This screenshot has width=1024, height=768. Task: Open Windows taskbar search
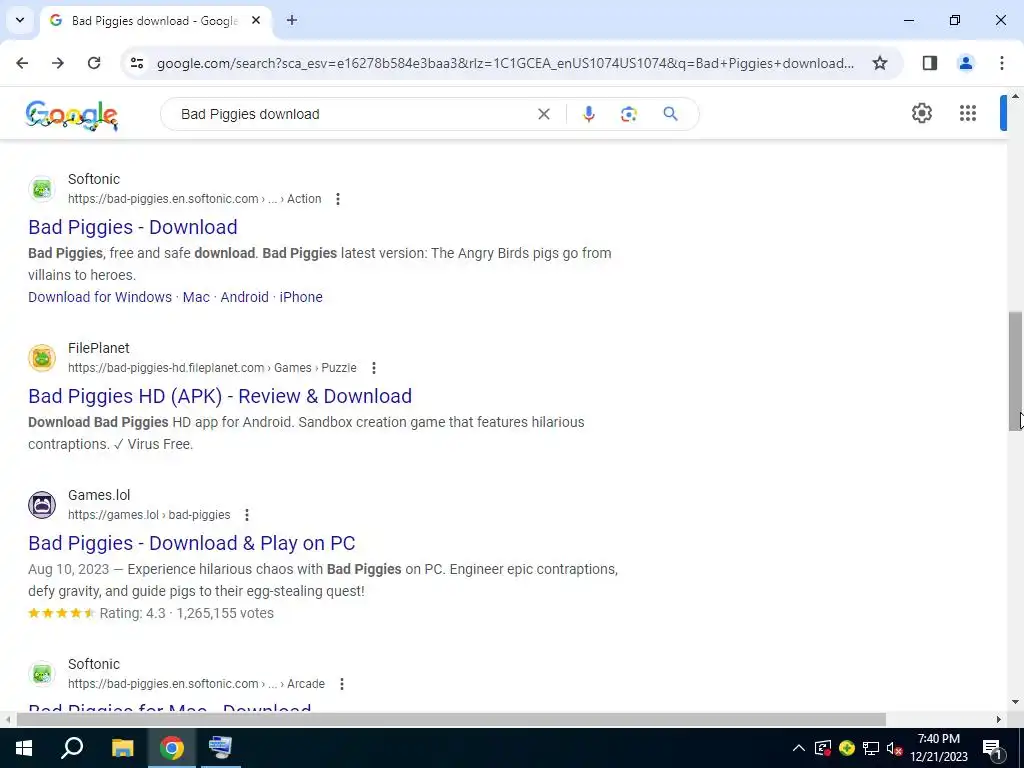coord(72,748)
